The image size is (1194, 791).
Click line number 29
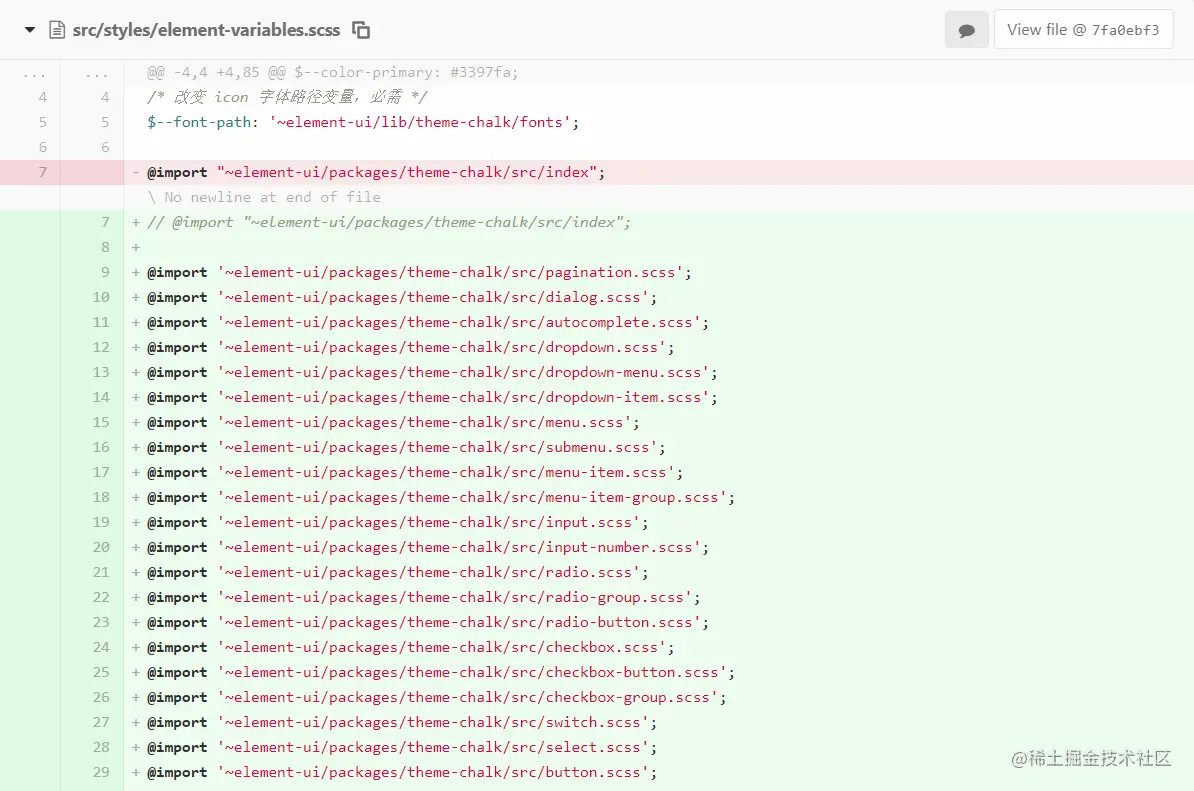[101, 773]
